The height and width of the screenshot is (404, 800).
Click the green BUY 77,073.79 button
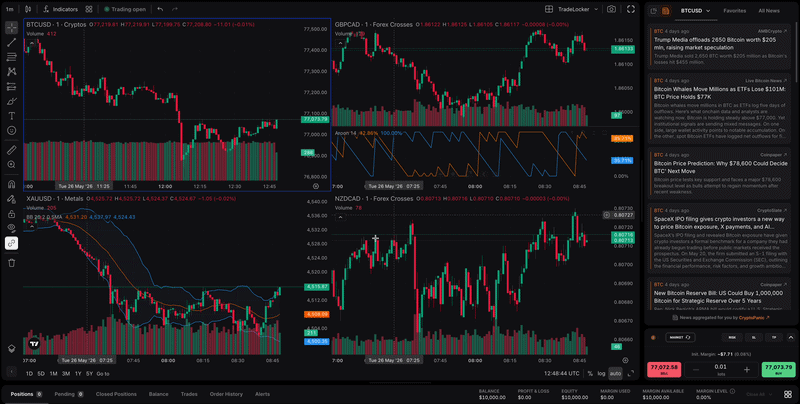point(778,370)
